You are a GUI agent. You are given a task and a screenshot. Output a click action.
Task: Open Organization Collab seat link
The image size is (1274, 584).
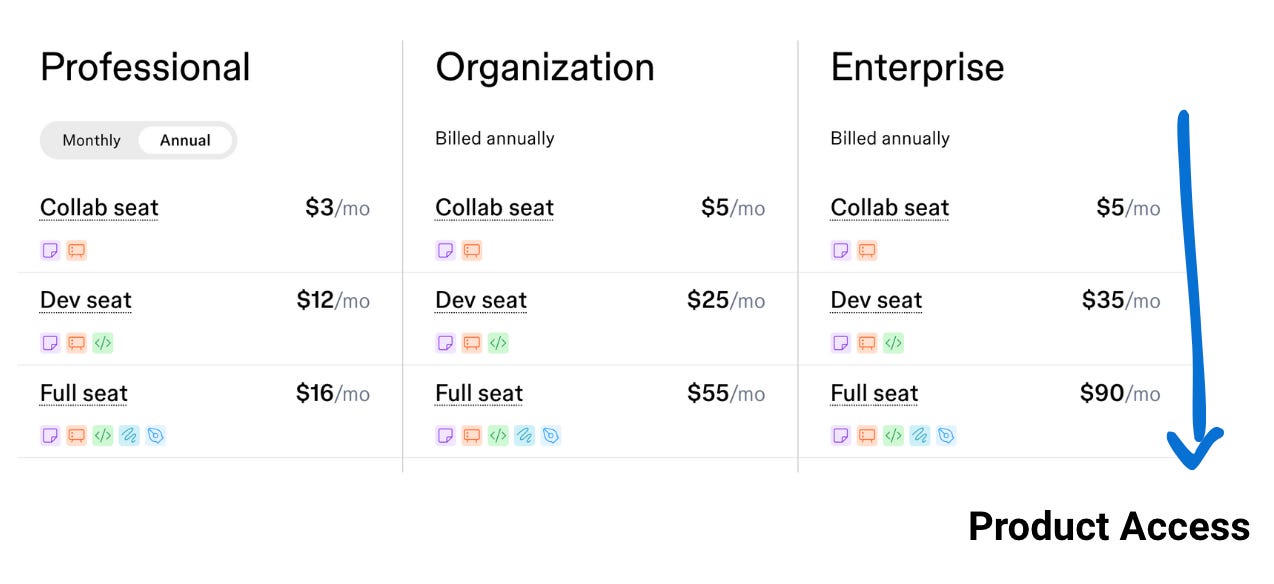[494, 208]
